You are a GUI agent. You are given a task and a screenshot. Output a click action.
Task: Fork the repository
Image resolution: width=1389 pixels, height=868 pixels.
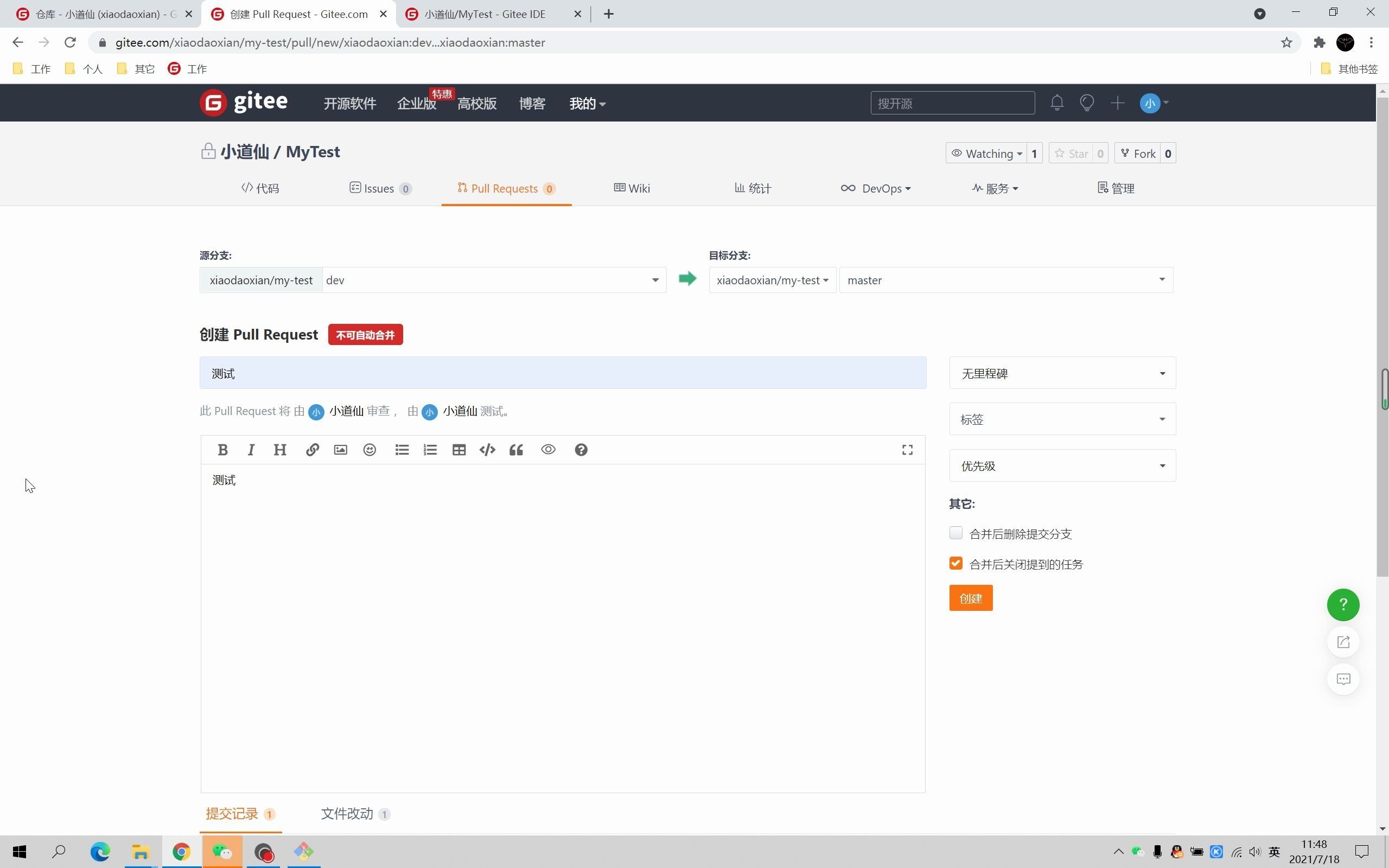(1138, 154)
